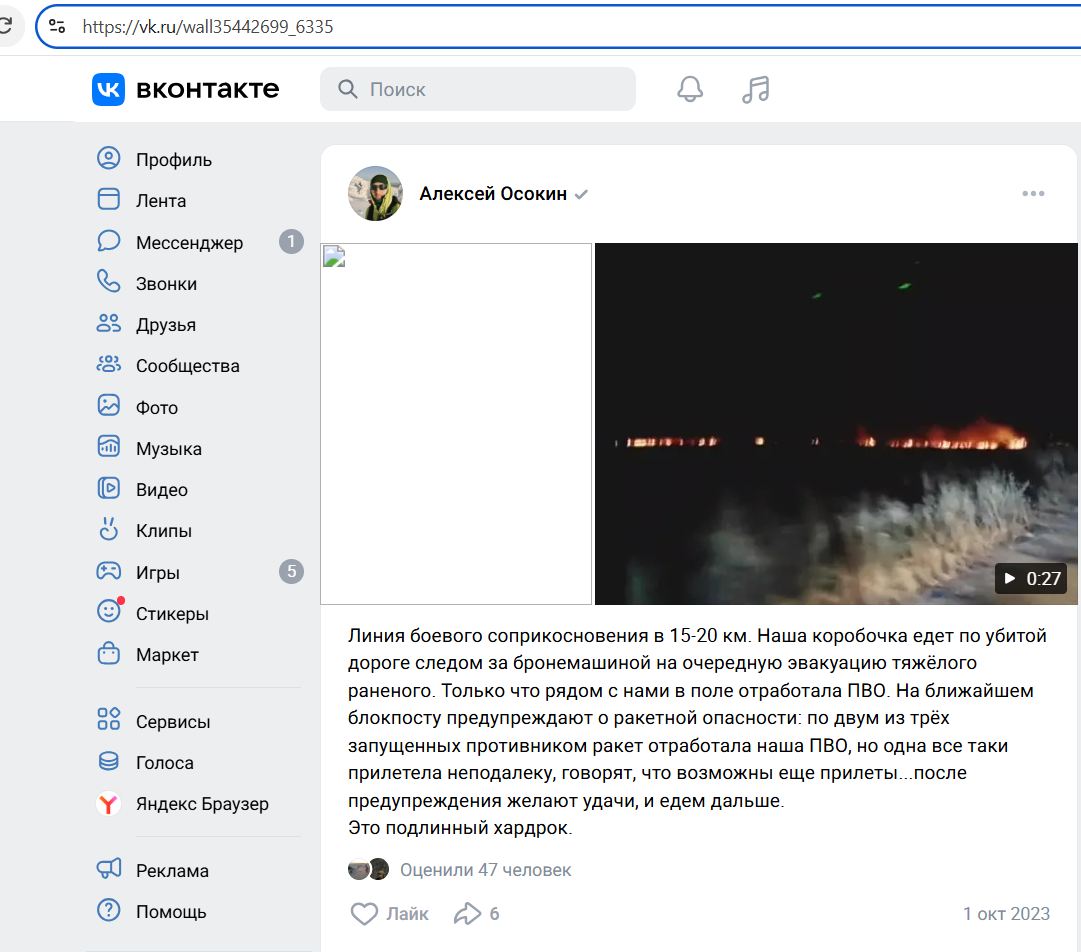Open Сервисы label in sidebar
The height and width of the screenshot is (952, 1081).
pos(173,722)
